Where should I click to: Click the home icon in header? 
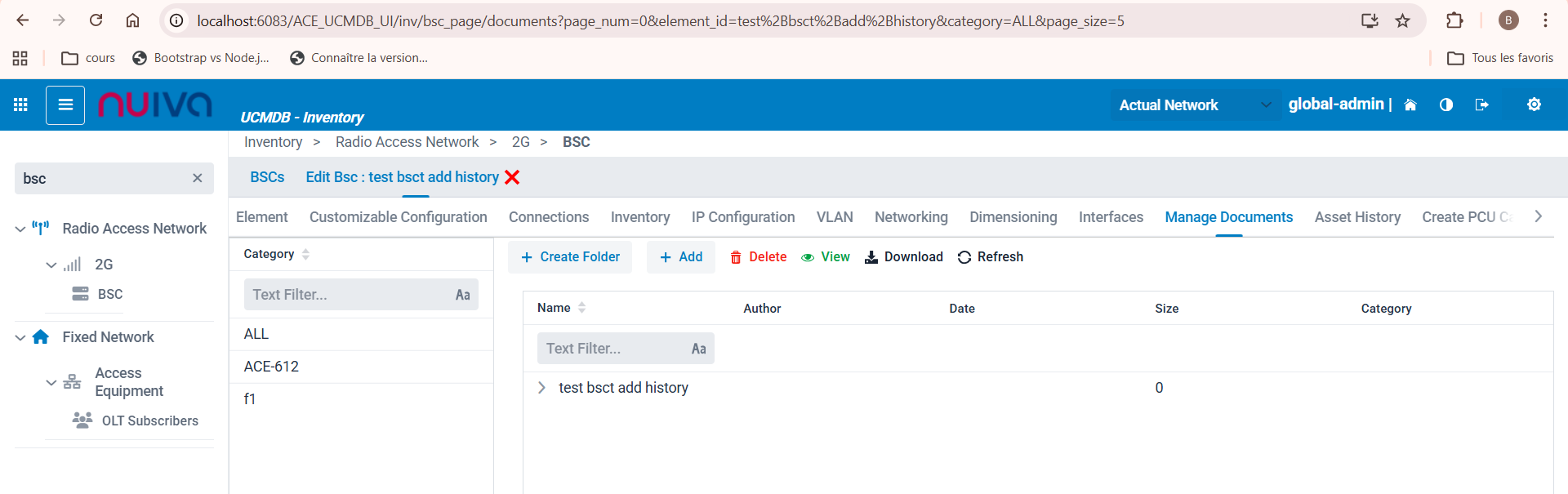tap(1410, 105)
